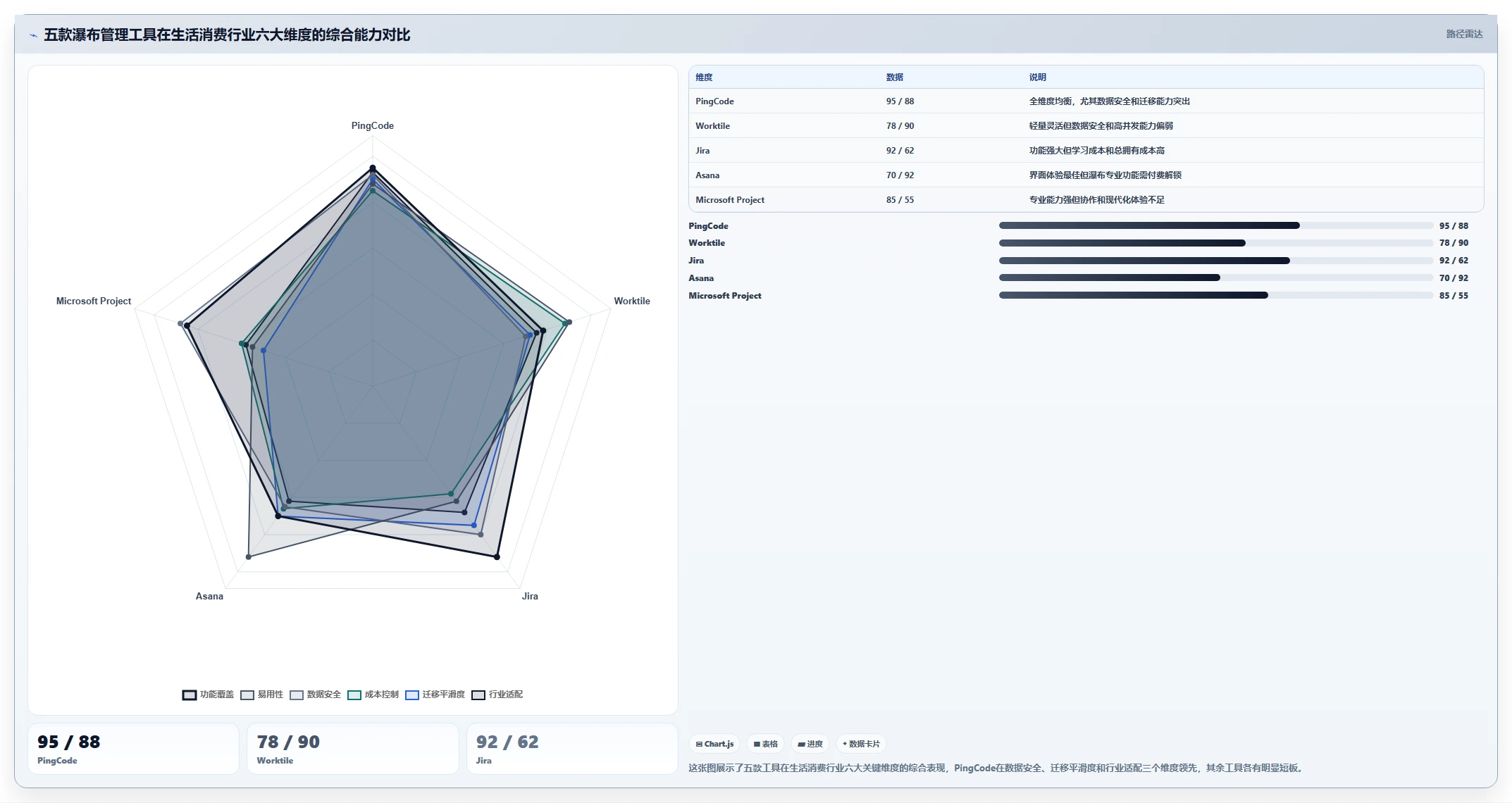1512x803 pixels.
Task: Click the Asana axis label on radar
Action: tap(209, 596)
